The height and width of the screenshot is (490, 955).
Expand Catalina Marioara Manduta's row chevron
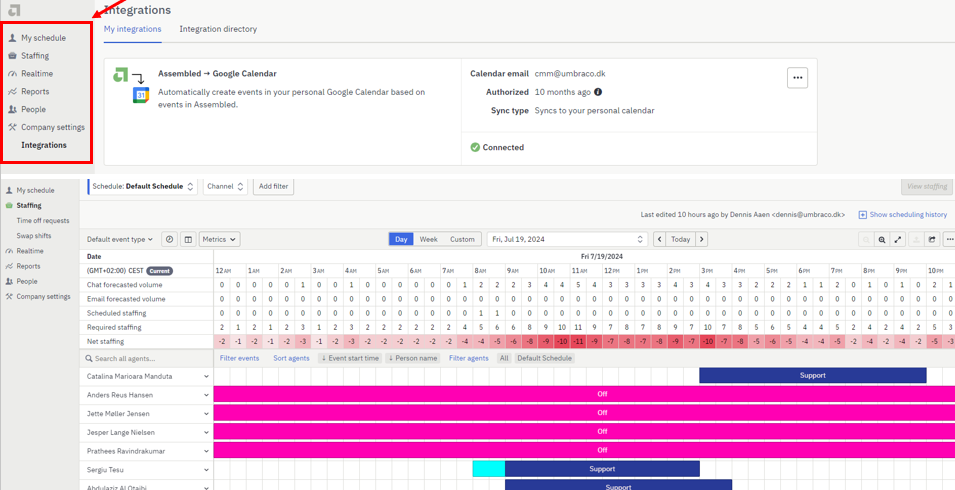point(206,377)
